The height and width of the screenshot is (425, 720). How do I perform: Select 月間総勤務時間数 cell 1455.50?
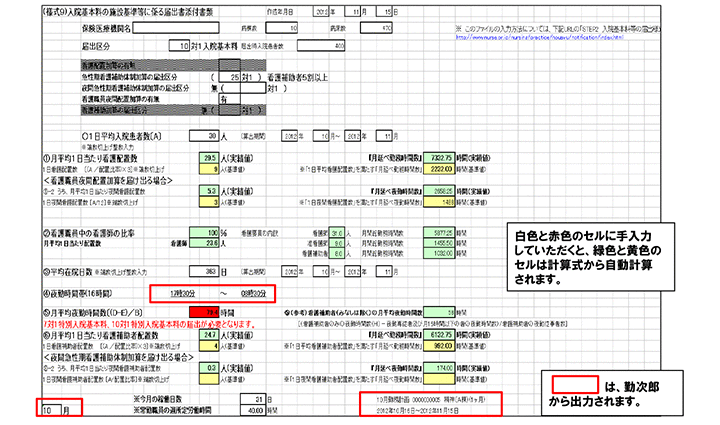coord(439,243)
